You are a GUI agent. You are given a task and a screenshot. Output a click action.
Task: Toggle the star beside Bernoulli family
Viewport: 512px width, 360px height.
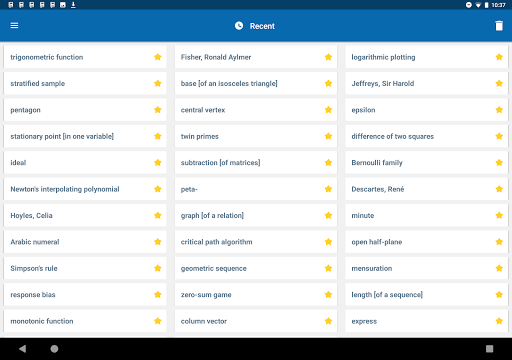(499, 162)
